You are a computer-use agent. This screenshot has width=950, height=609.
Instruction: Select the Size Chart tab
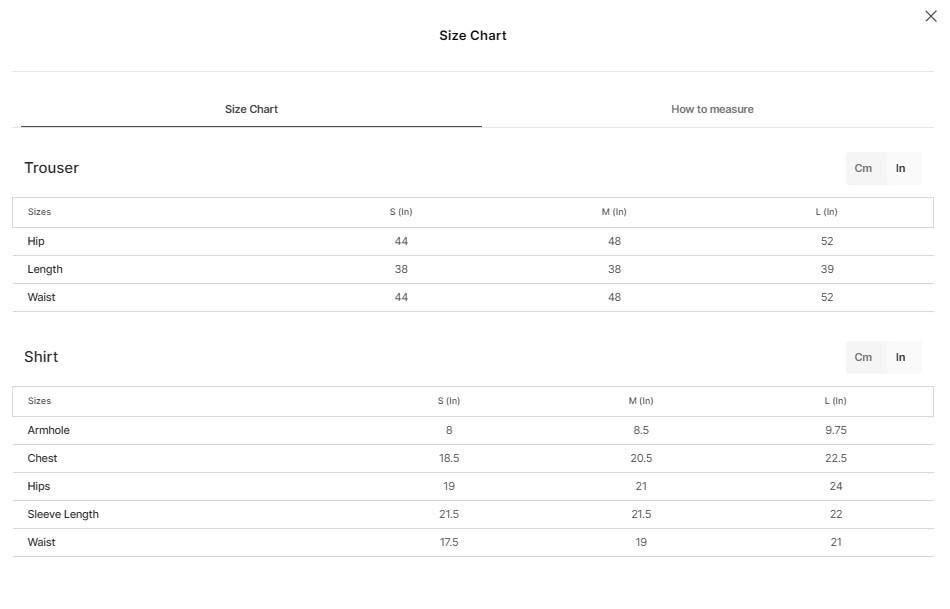(251, 109)
